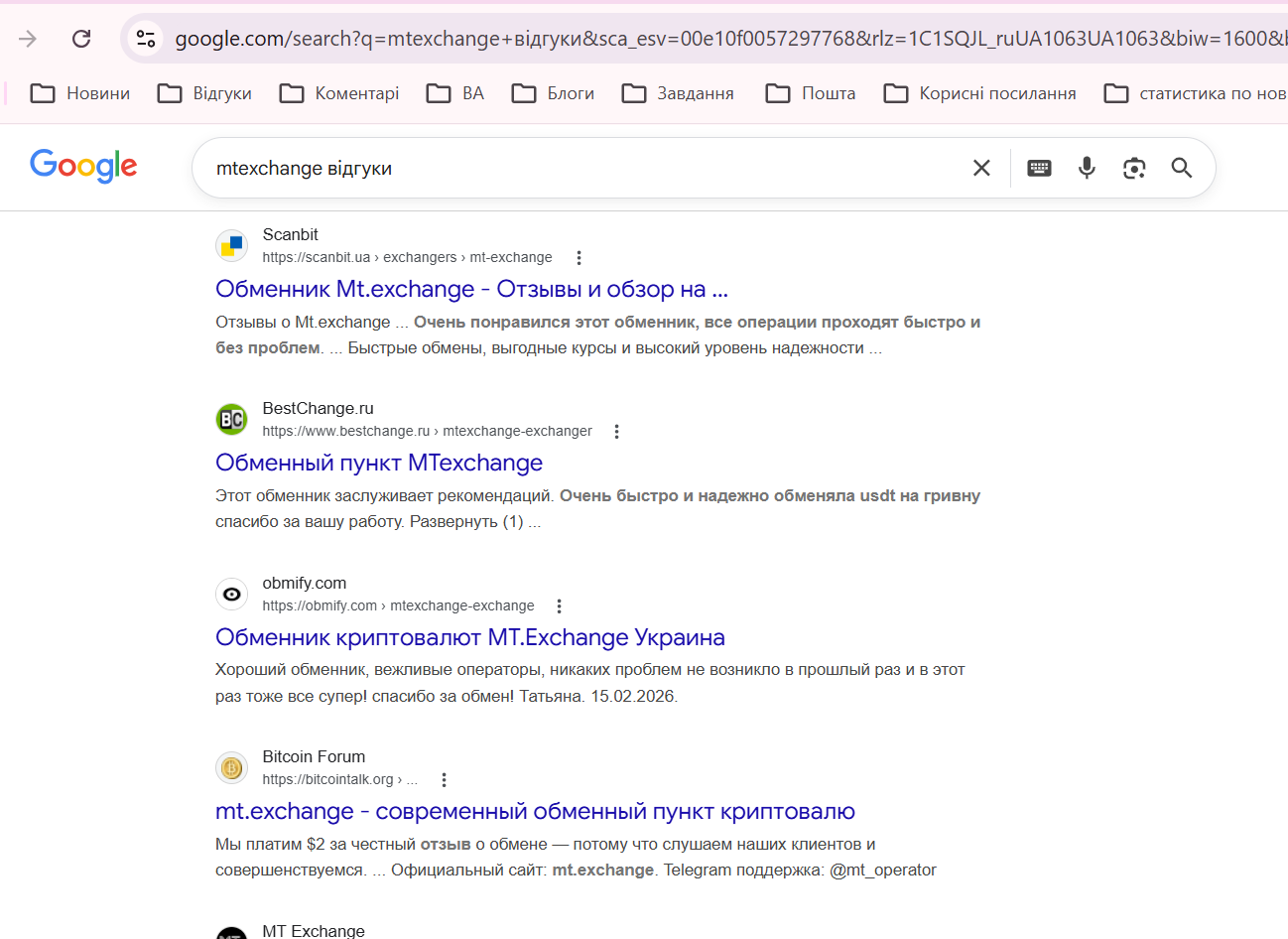Click the BestChange.ru site name

point(318,408)
